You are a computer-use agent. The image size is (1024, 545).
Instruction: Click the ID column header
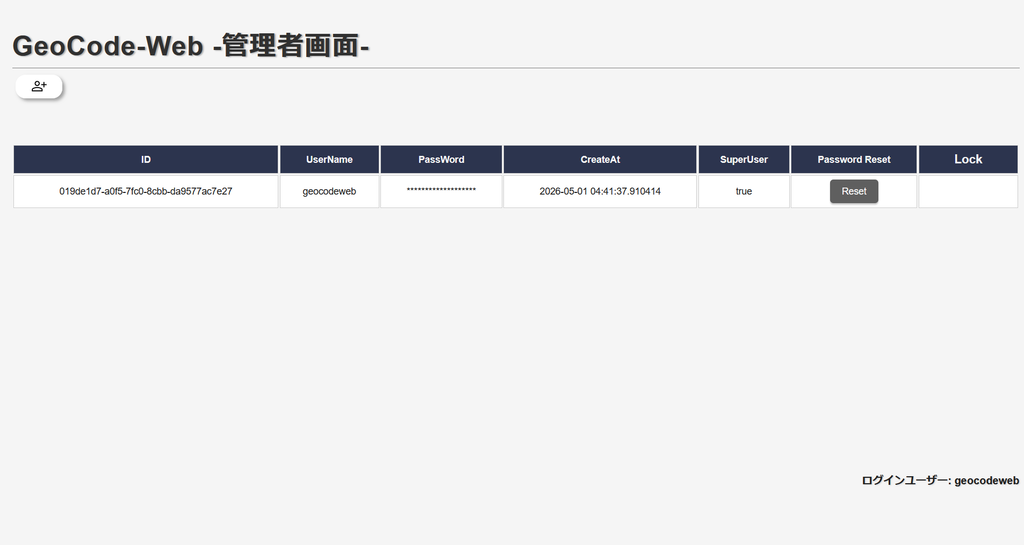pyautogui.click(x=146, y=159)
